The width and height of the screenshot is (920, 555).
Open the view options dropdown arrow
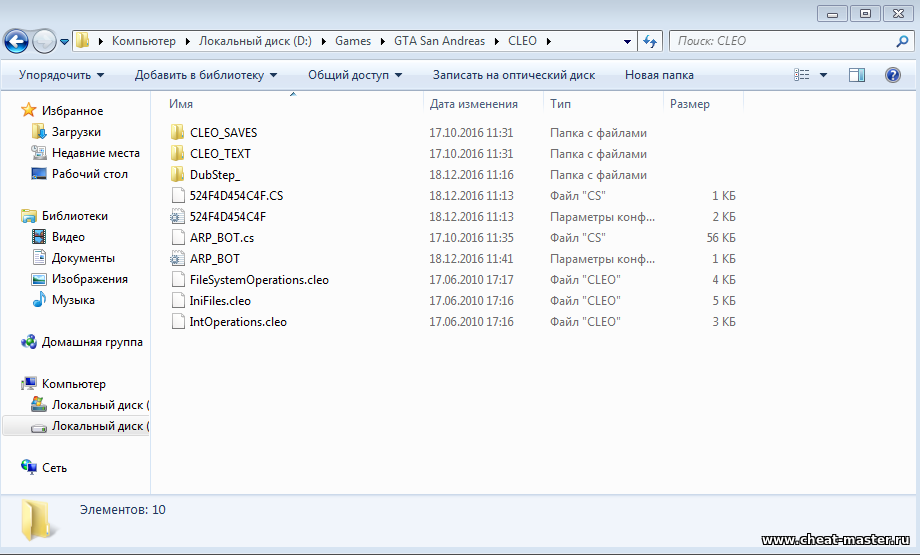point(823,75)
